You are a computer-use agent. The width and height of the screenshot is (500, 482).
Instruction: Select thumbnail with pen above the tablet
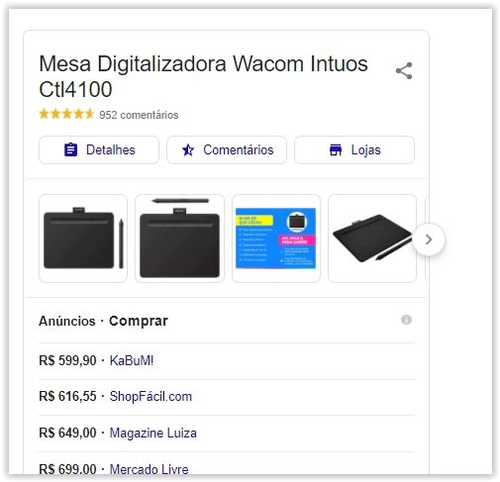[x=180, y=238]
